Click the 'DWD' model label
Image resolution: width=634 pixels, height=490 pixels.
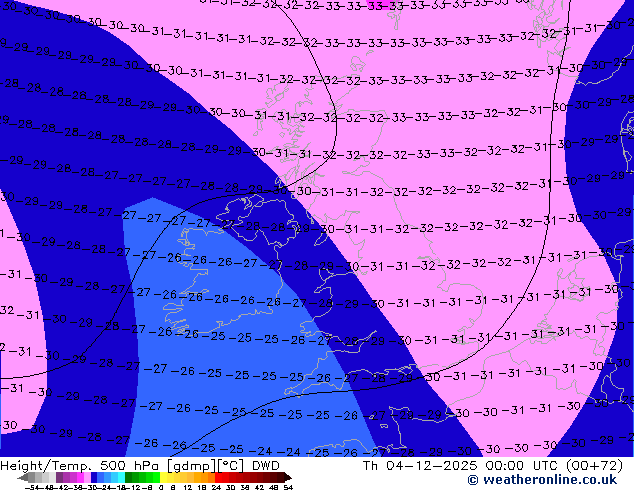coord(266,466)
